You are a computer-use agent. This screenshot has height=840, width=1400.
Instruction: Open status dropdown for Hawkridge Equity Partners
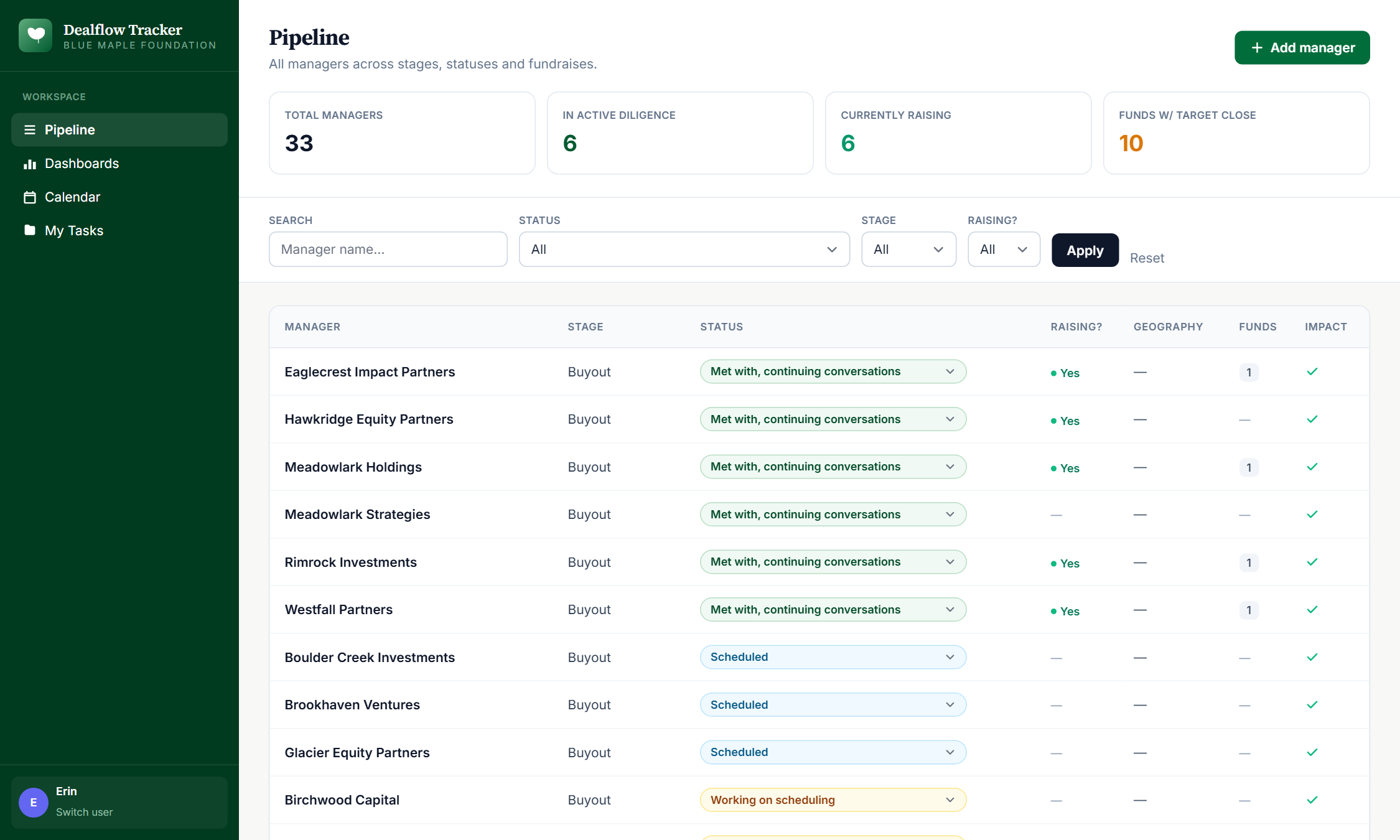[833, 419]
